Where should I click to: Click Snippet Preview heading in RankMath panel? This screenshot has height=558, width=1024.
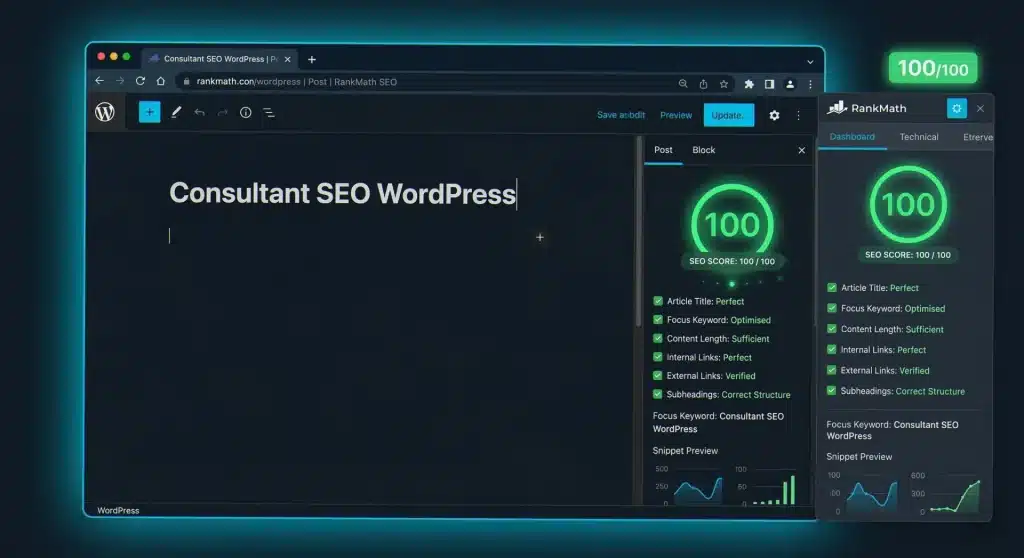pyautogui.click(x=859, y=457)
